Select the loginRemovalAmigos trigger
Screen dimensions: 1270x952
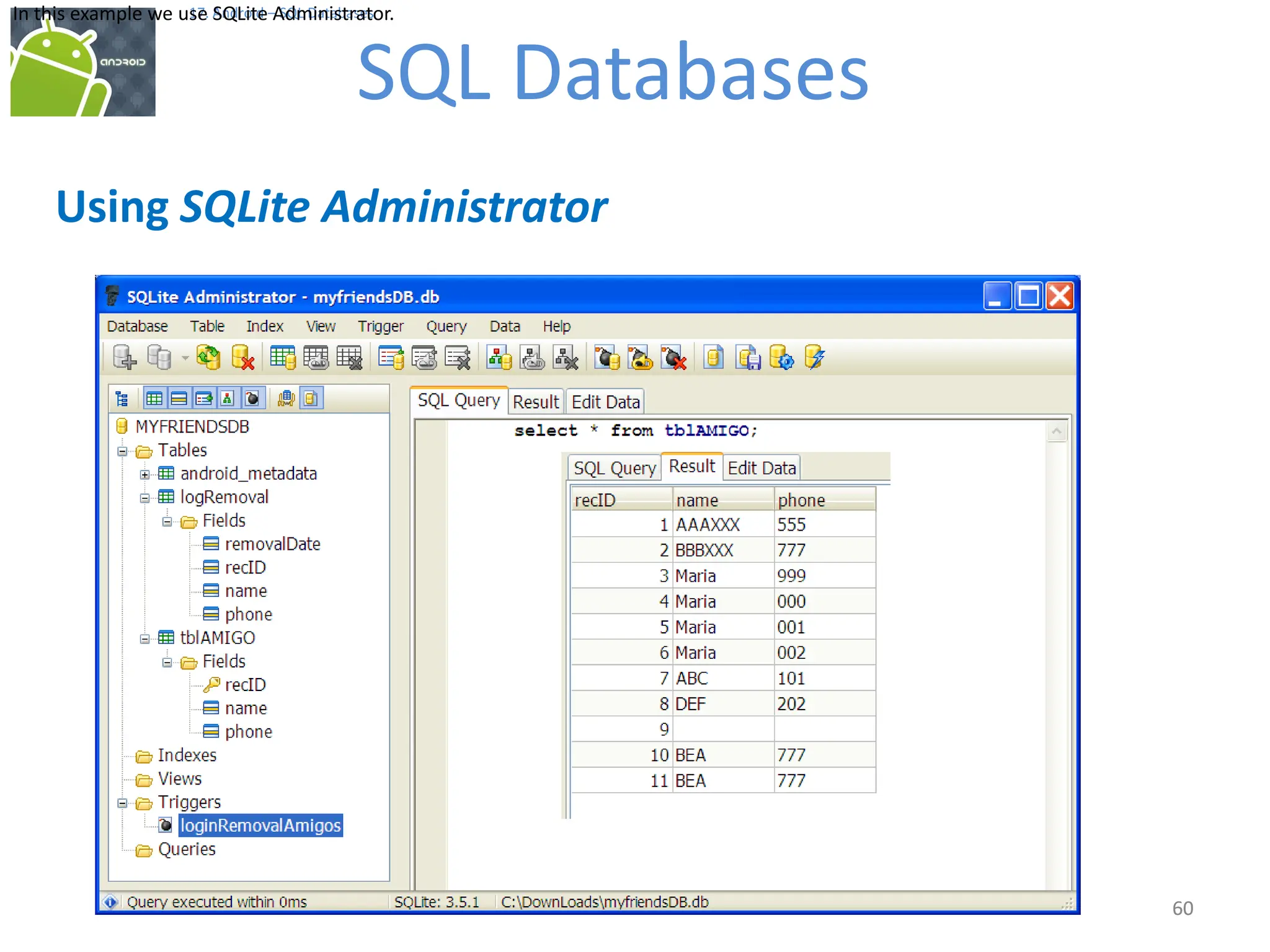pyautogui.click(x=260, y=825)
